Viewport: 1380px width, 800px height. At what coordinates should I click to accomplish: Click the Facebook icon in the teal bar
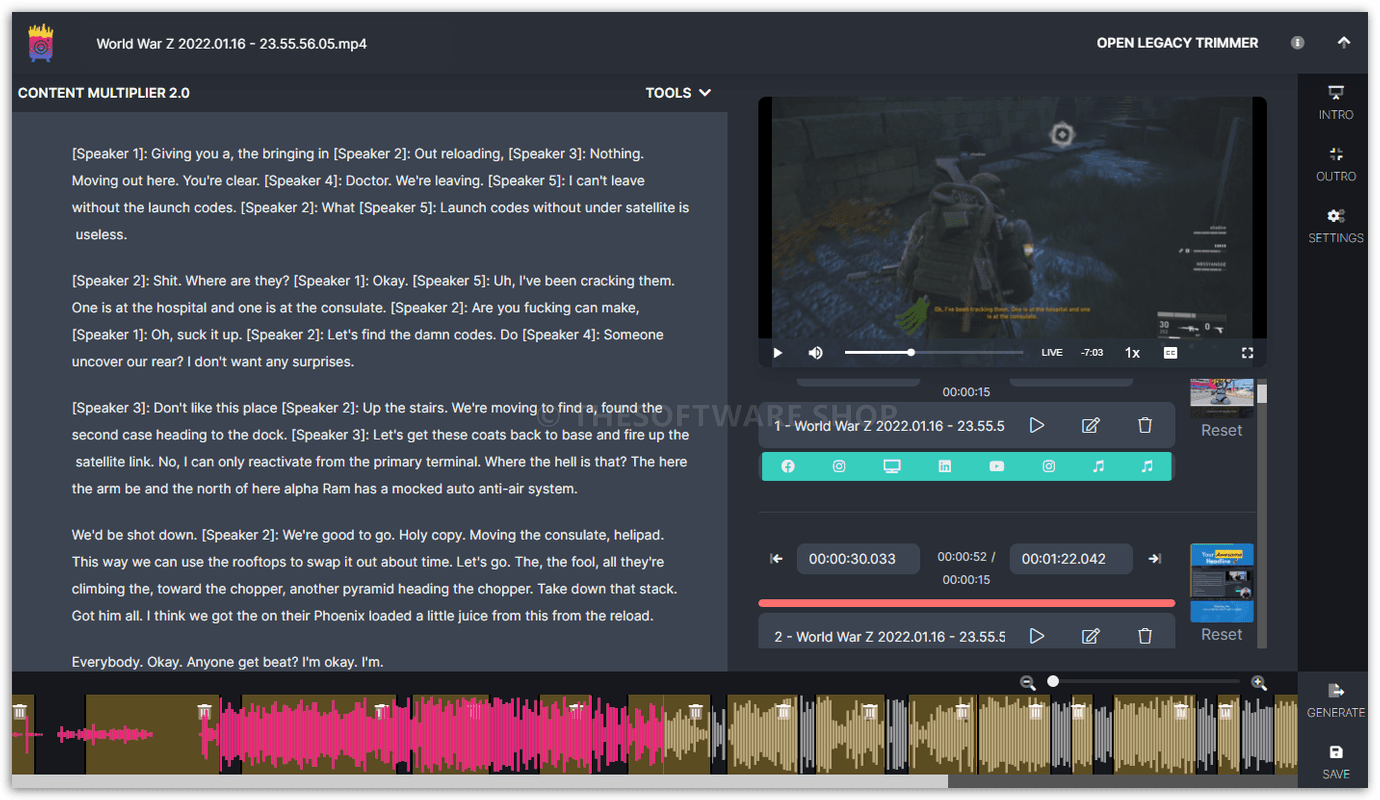(788, 467)
